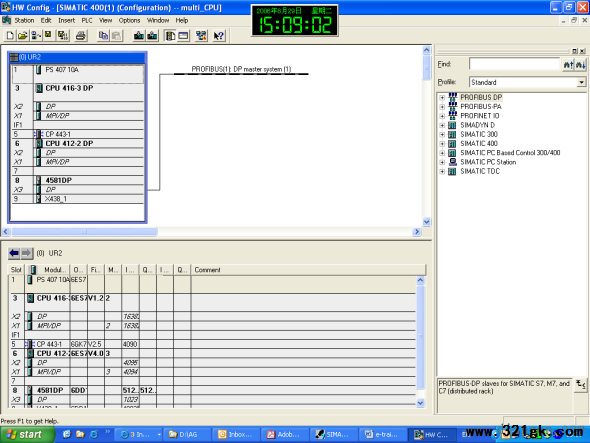590x443 pixels.
Task: Click the Print toolbar icon
Action: tap(81, 36)
